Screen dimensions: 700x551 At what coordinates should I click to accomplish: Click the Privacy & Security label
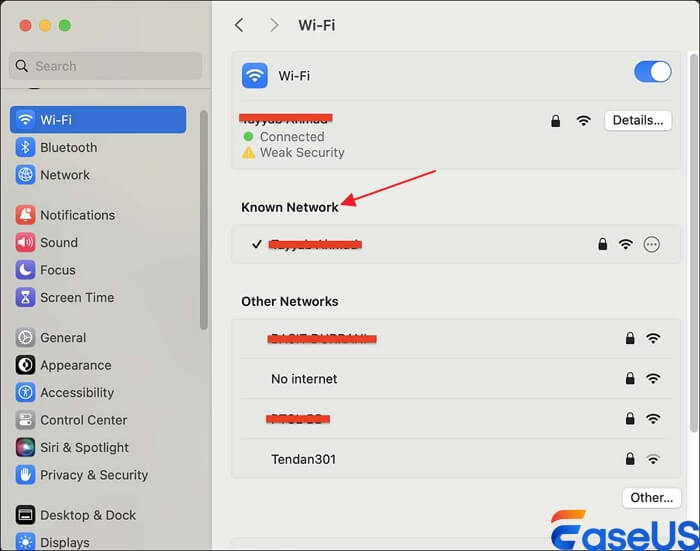coord(94,475)
